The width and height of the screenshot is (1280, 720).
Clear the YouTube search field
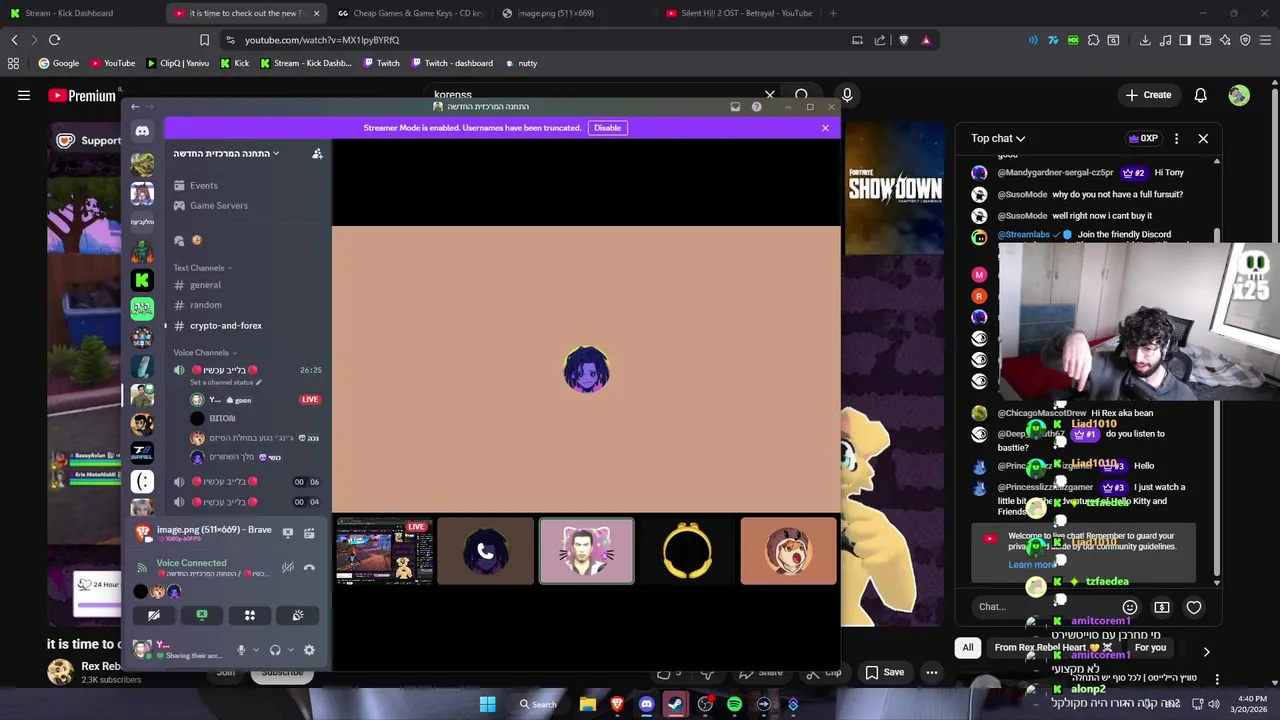click(x=770, y=95)
